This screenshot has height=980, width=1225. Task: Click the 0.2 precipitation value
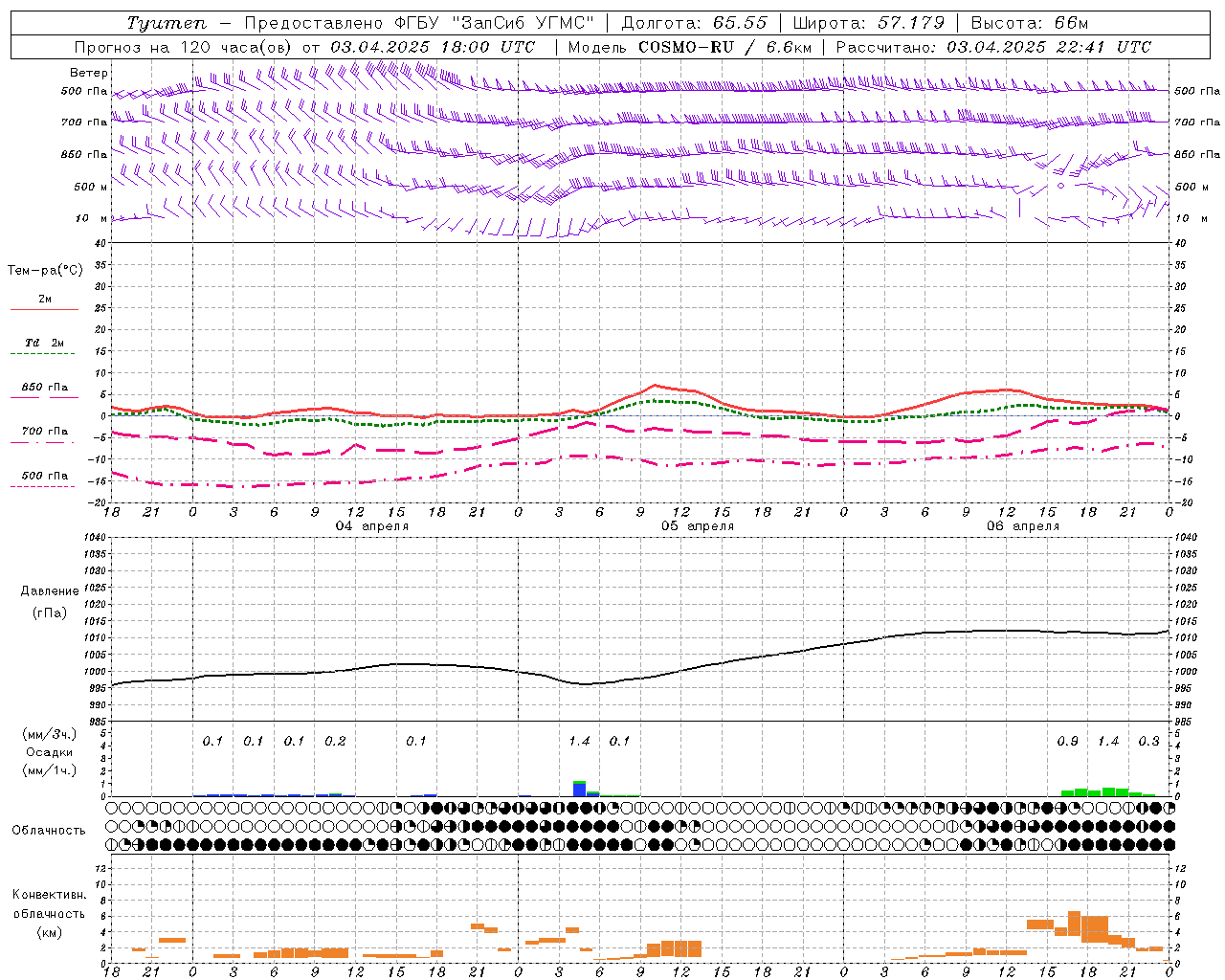[335, 742]
